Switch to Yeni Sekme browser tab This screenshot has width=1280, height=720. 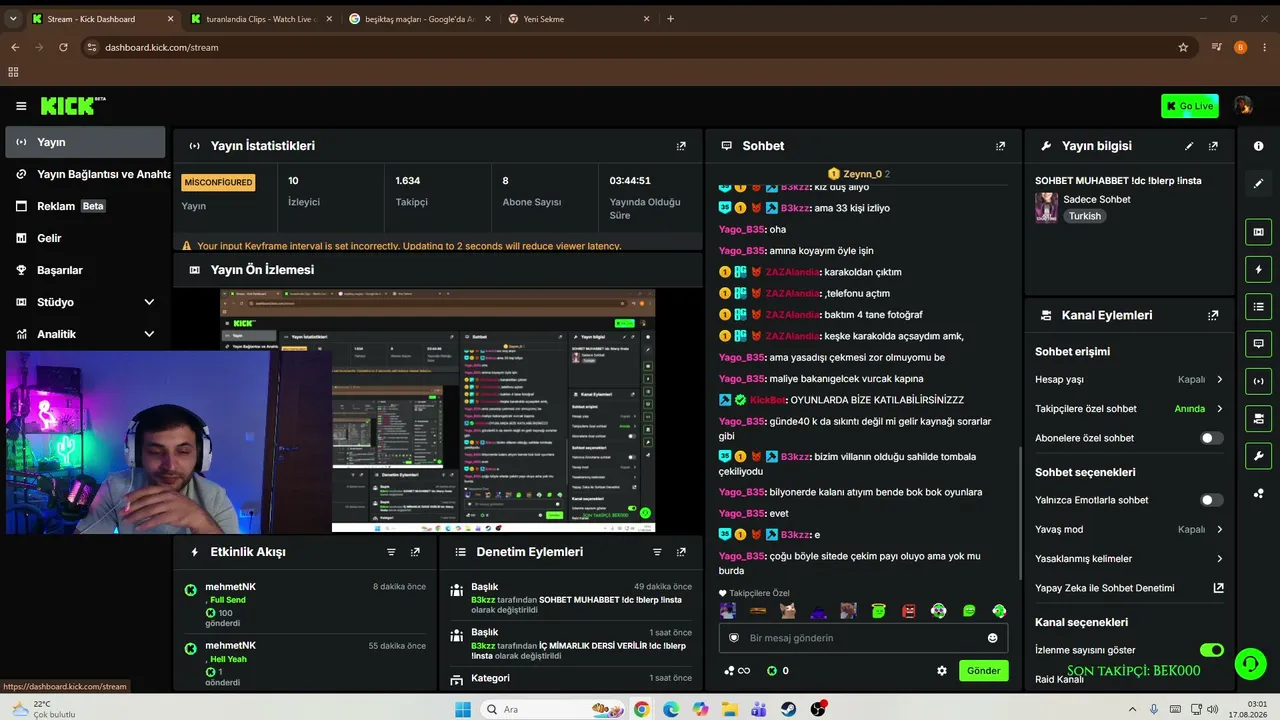(x=578, y=19)
